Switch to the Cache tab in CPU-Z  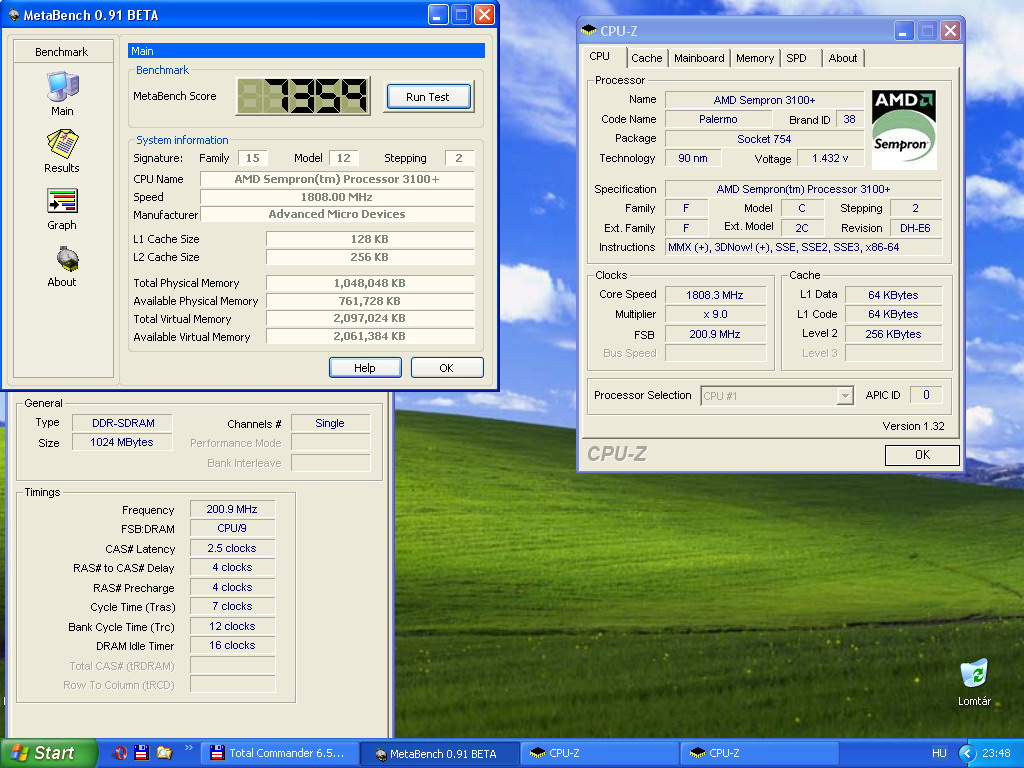coord(647,58)
